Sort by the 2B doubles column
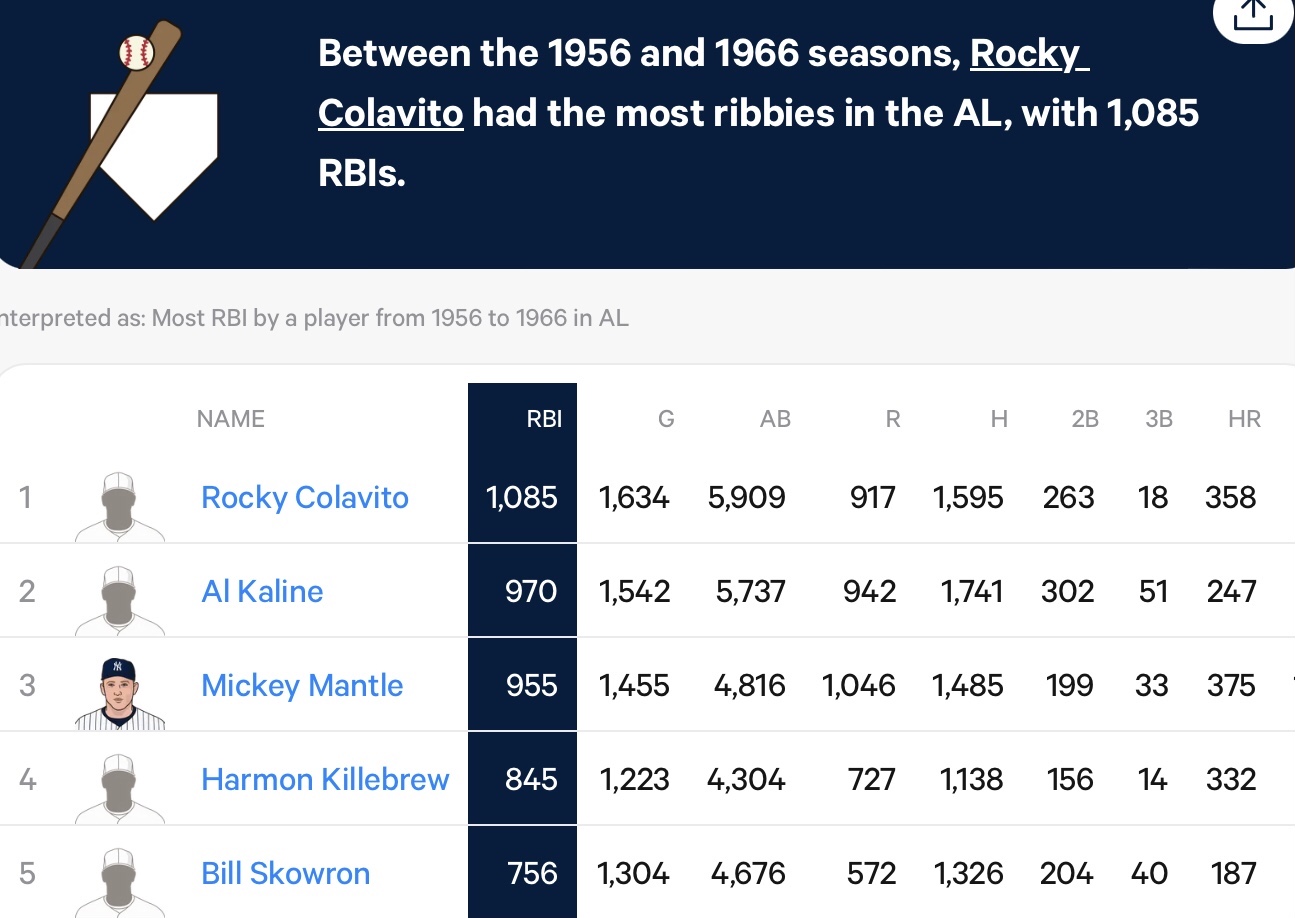1295x918 pixels. [1085, 419]
